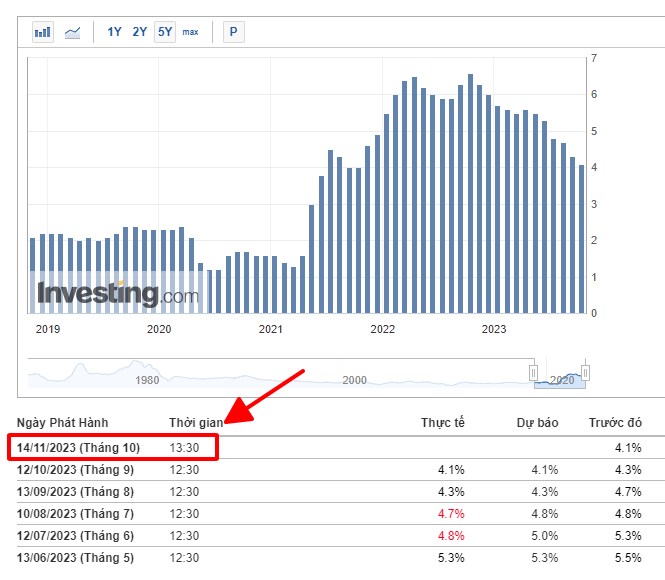Switch to bar chart view icon

tap(43, 32)
